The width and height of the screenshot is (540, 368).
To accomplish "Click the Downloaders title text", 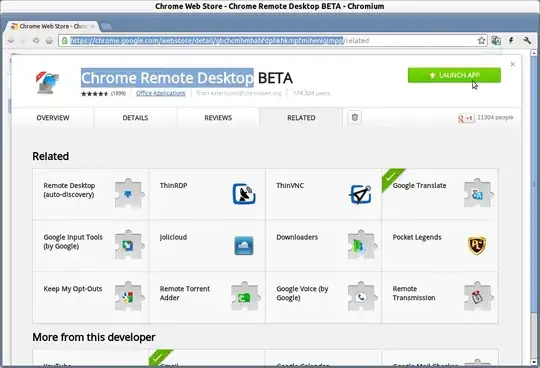I will (x=297, y=237).
